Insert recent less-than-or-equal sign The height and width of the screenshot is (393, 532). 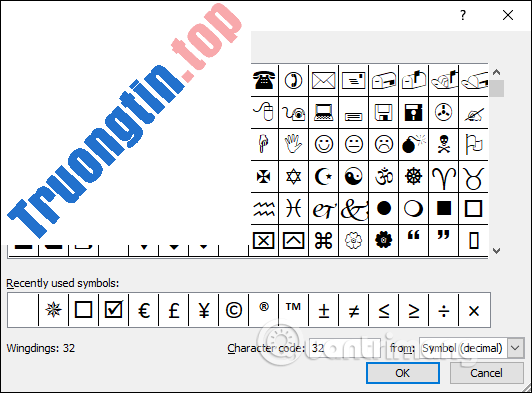[x=383, y=310]
